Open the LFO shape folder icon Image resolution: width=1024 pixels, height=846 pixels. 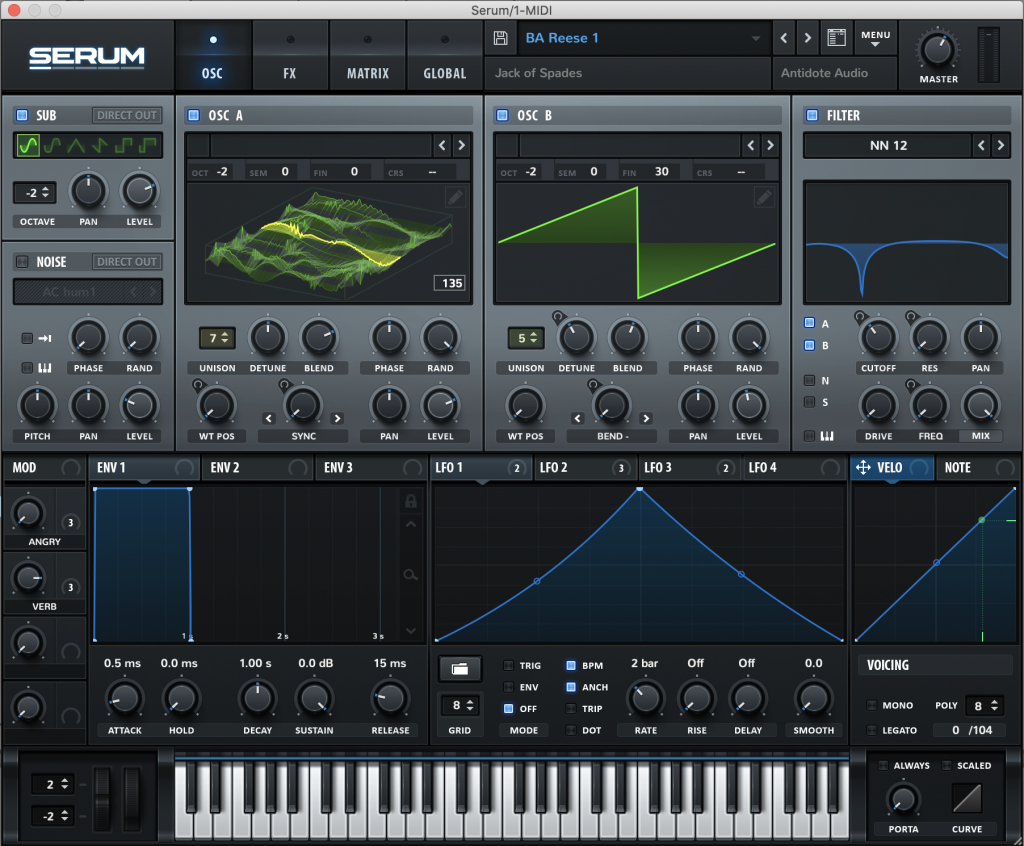tap(460, 668)
